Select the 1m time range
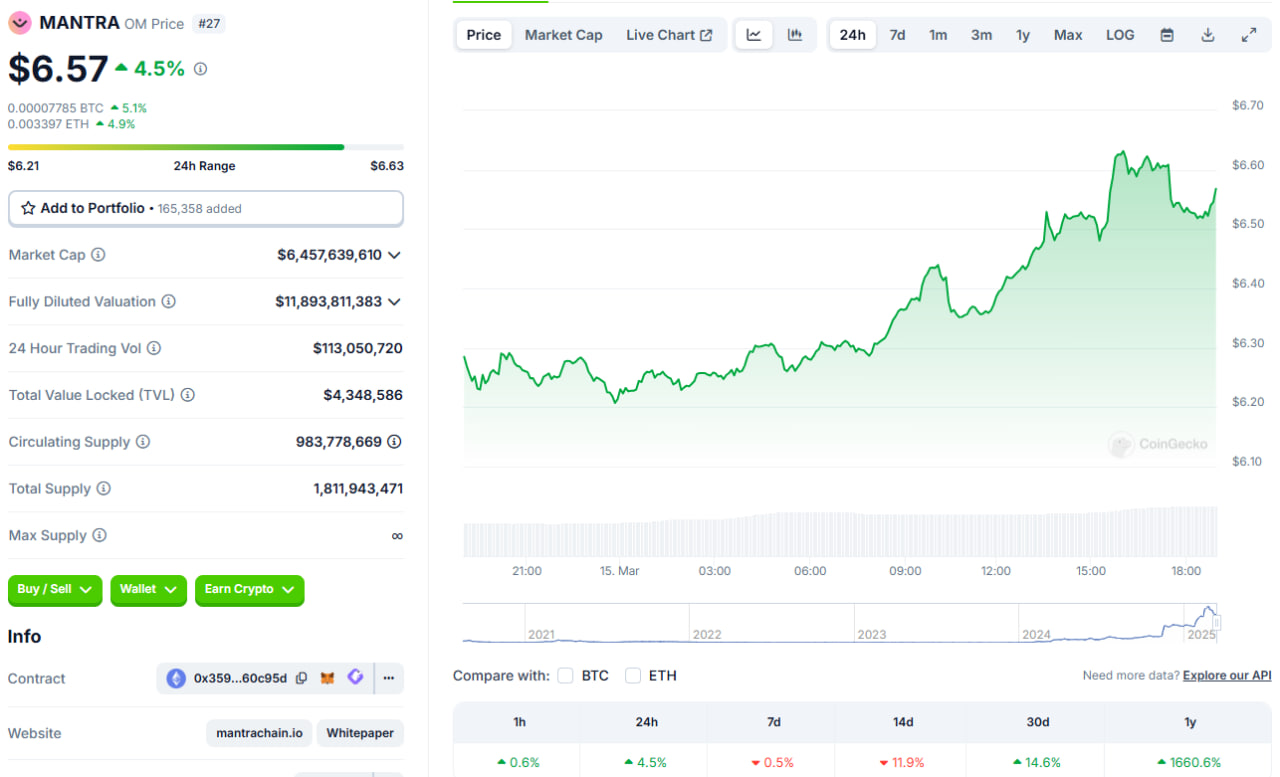The height and width of the screenshot is (777, 1280). [x=938, y=35]
